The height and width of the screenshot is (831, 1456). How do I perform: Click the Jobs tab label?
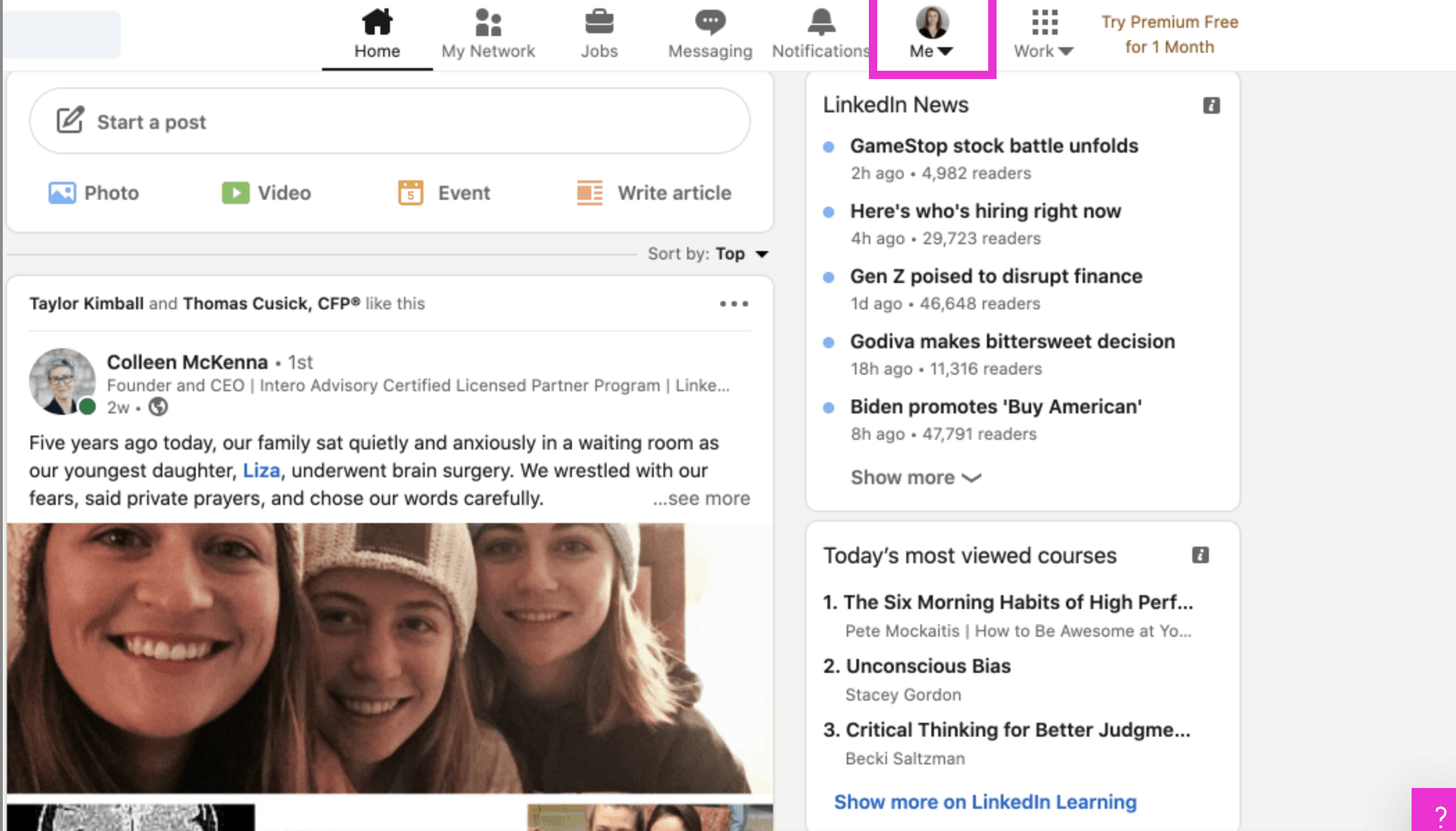pos(599,51)
